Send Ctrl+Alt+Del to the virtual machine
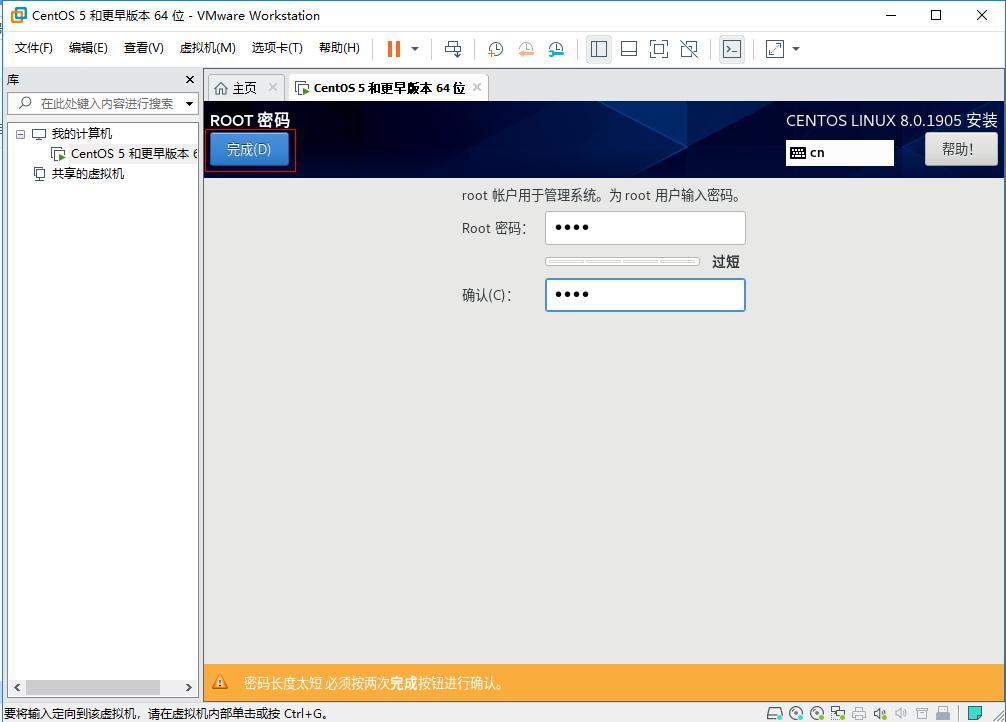This screenshot has width=1006, height=722. coord(453,48)
